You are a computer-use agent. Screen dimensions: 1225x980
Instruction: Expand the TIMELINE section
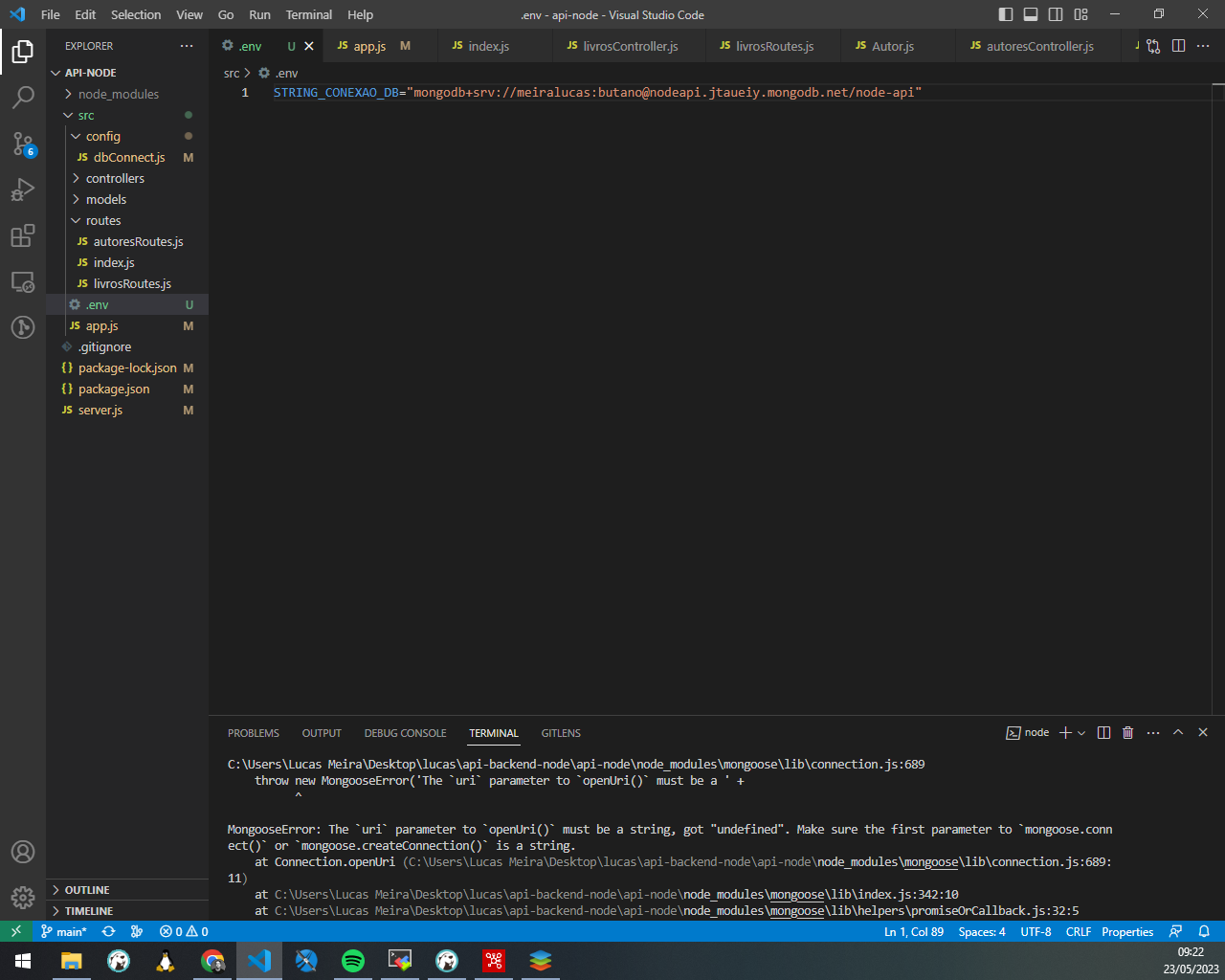click(x=127, y=911)
